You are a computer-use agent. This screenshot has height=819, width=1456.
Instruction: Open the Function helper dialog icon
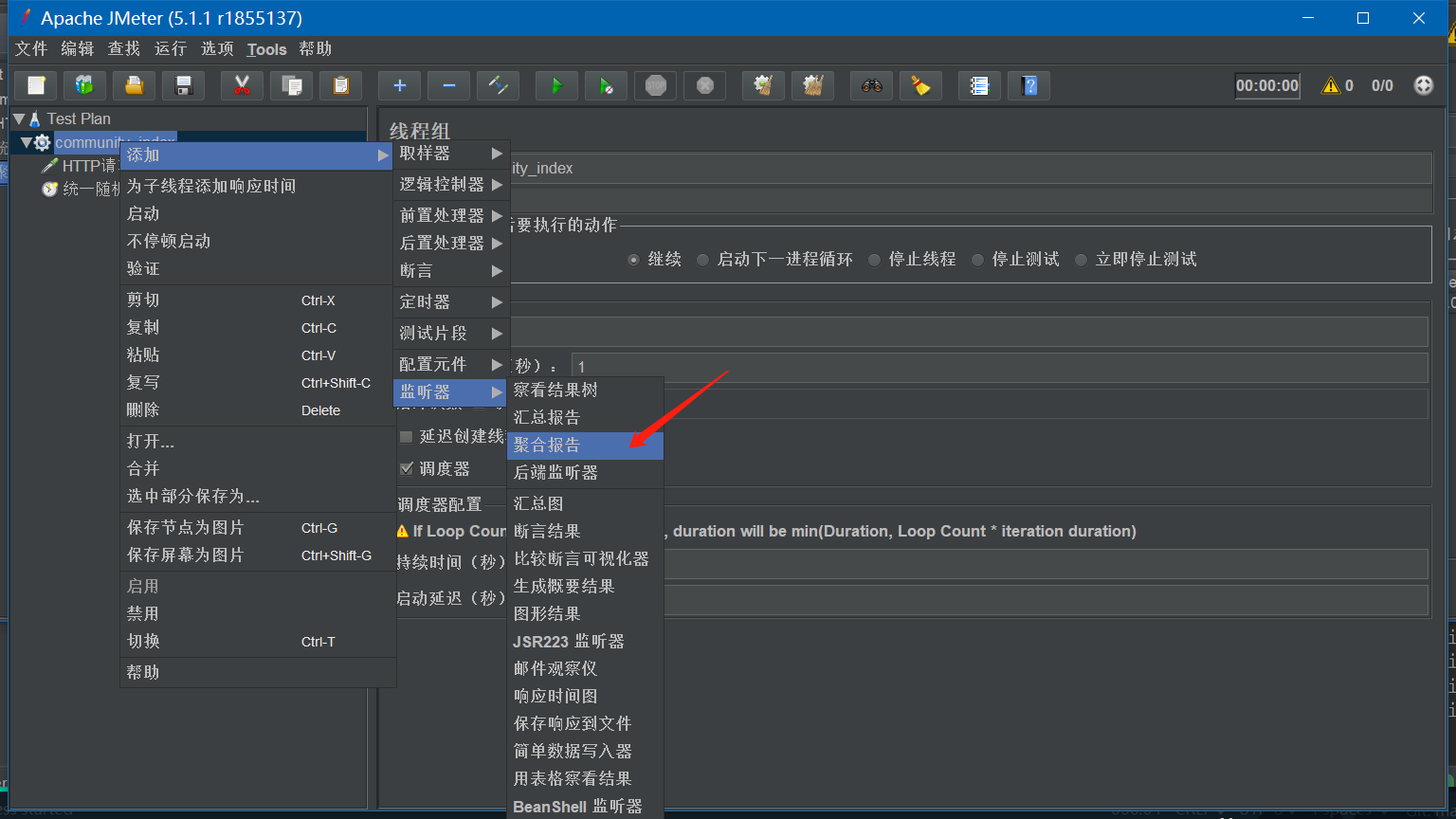pyautogui.click(x=979, y=85)
